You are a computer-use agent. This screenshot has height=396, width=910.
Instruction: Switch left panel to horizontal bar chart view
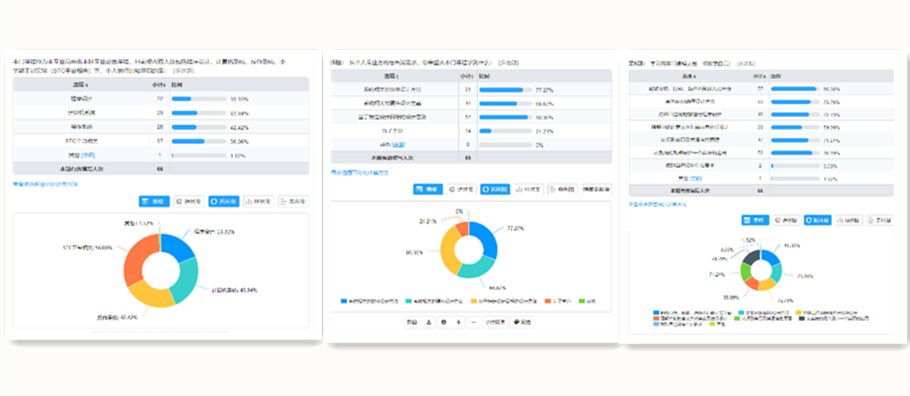(294, 201)
